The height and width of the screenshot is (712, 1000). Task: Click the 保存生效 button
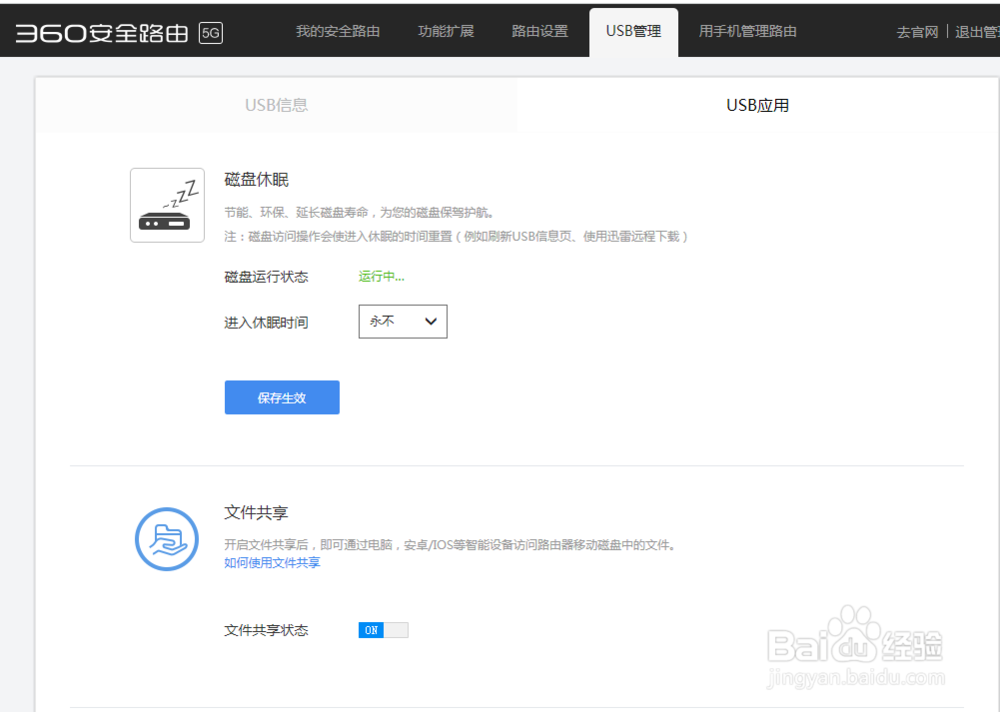[x=282, y=397]
